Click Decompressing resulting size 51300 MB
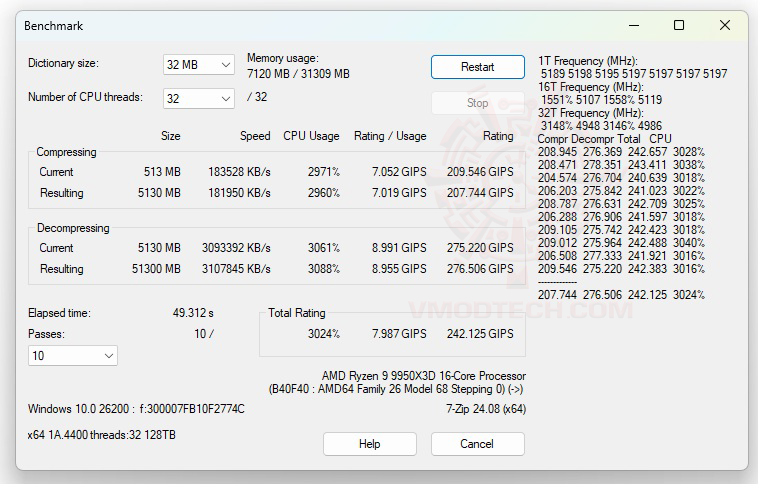The height and width of the screenshot is (492, 762). (x=156, y=269)
